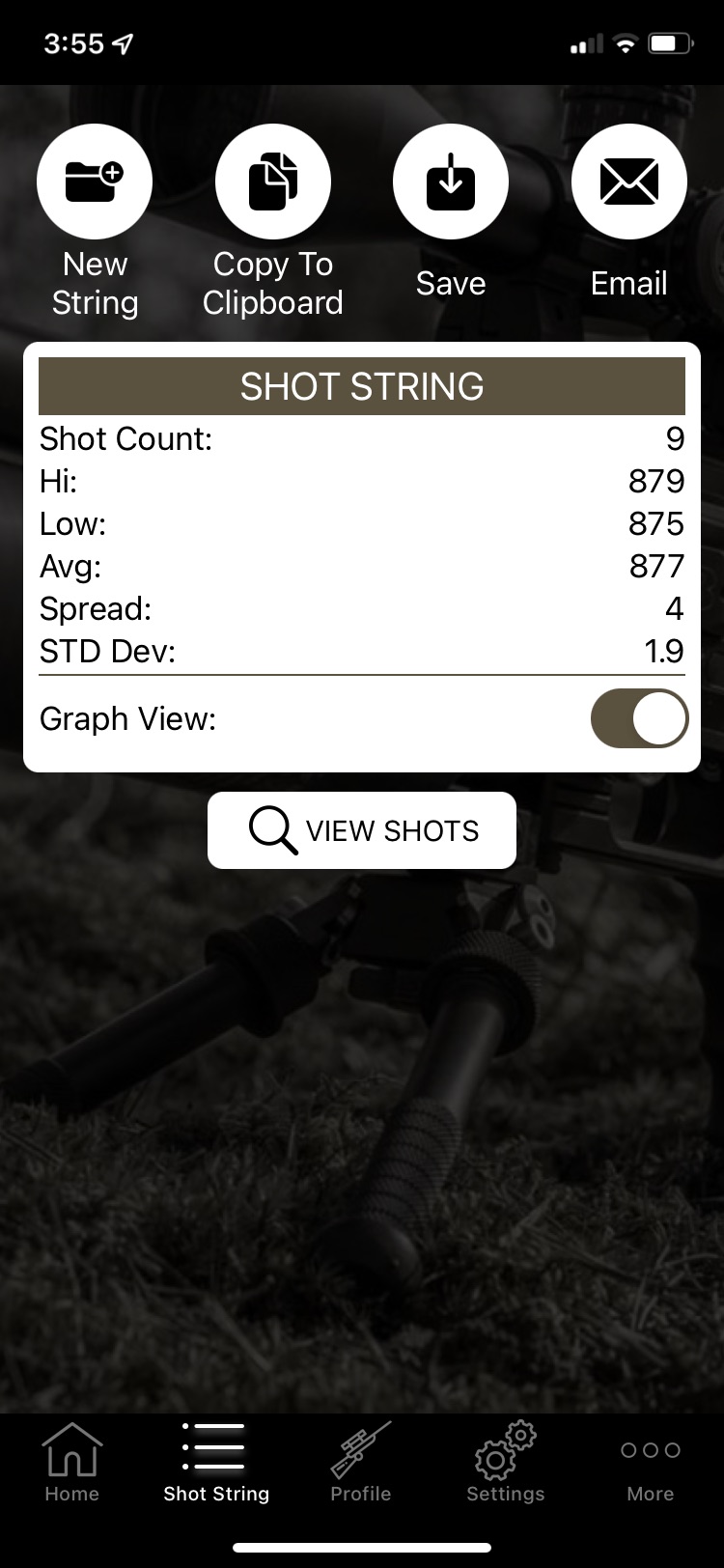Open Settings gears tab
724x1568 pixels.
(x=506, y=1463)
